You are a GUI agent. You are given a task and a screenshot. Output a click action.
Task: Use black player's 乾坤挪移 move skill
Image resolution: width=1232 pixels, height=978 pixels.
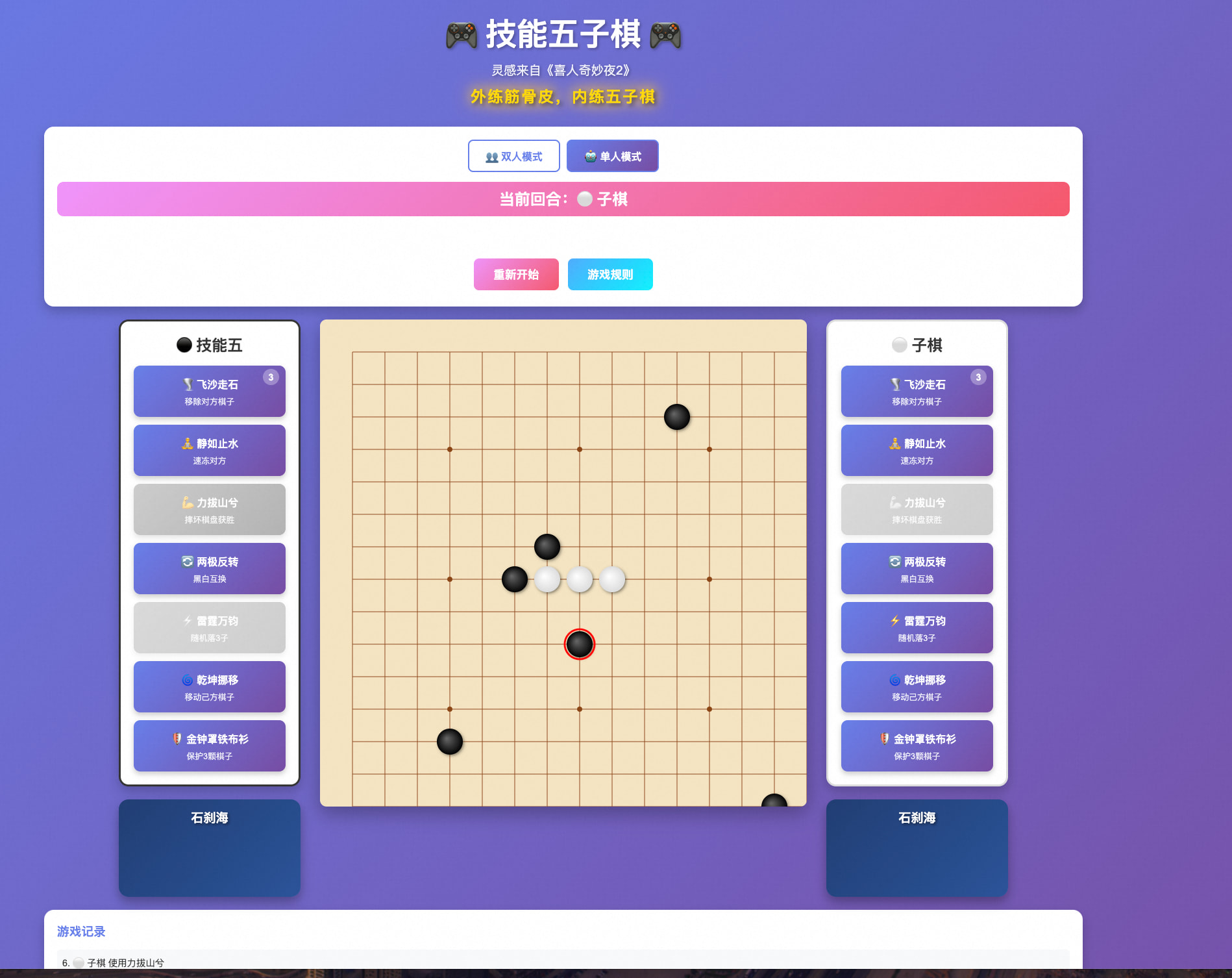coord(209,686)
